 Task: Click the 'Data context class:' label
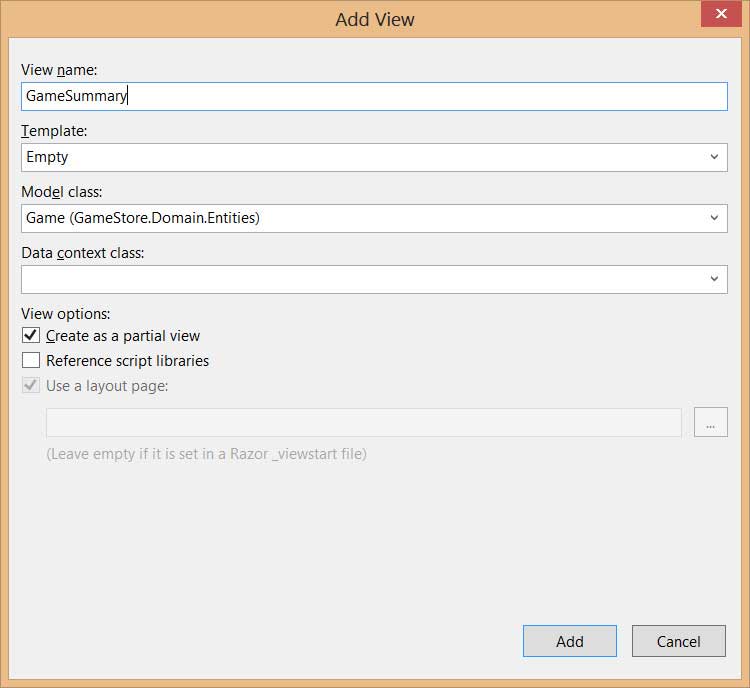[83, 253]
